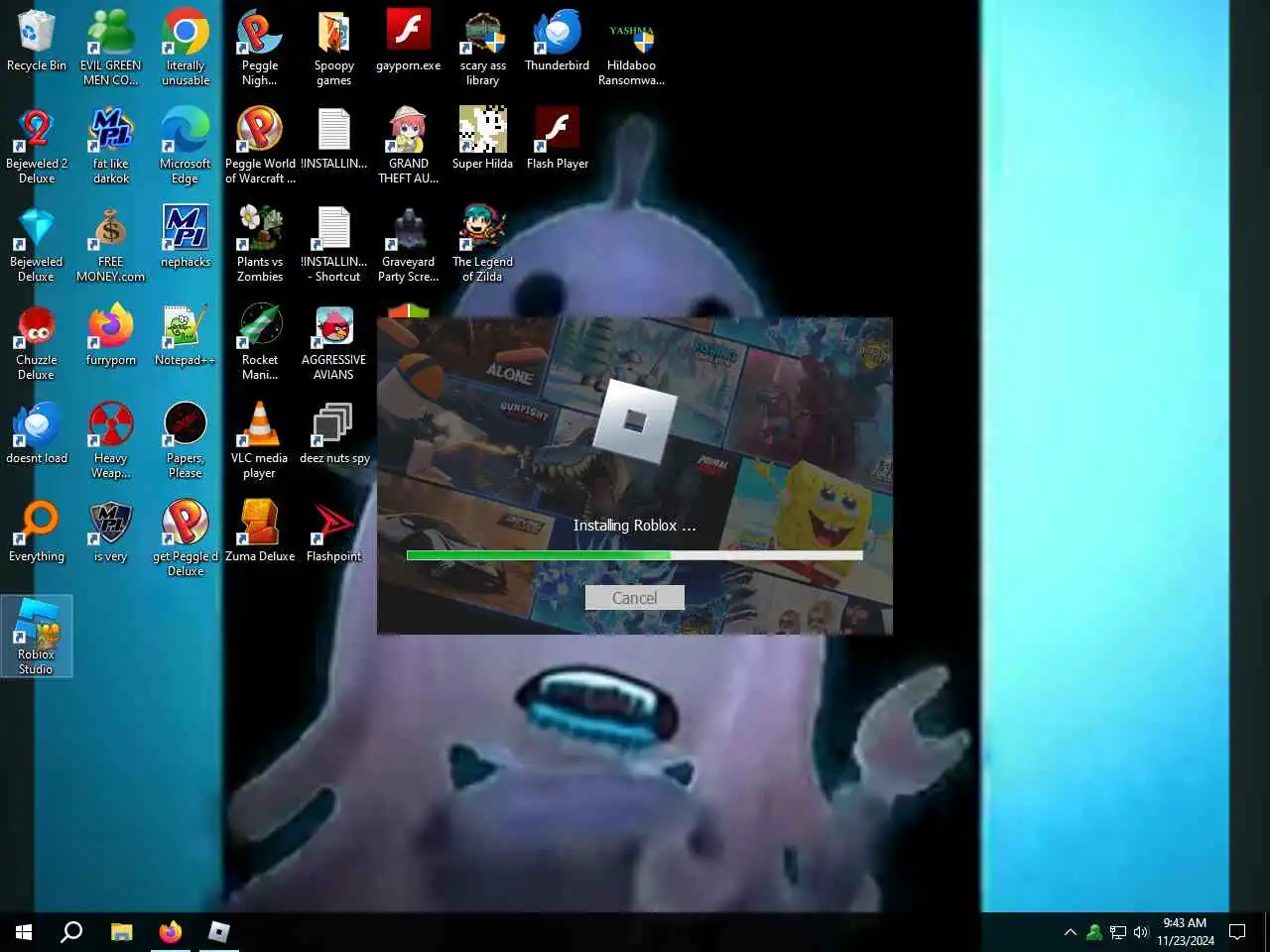Image resolution: width=1270 pixels, height=952 pixels.
Task: Select the EVIL GREEN MEN CO desktop icon
Action: 111,48
